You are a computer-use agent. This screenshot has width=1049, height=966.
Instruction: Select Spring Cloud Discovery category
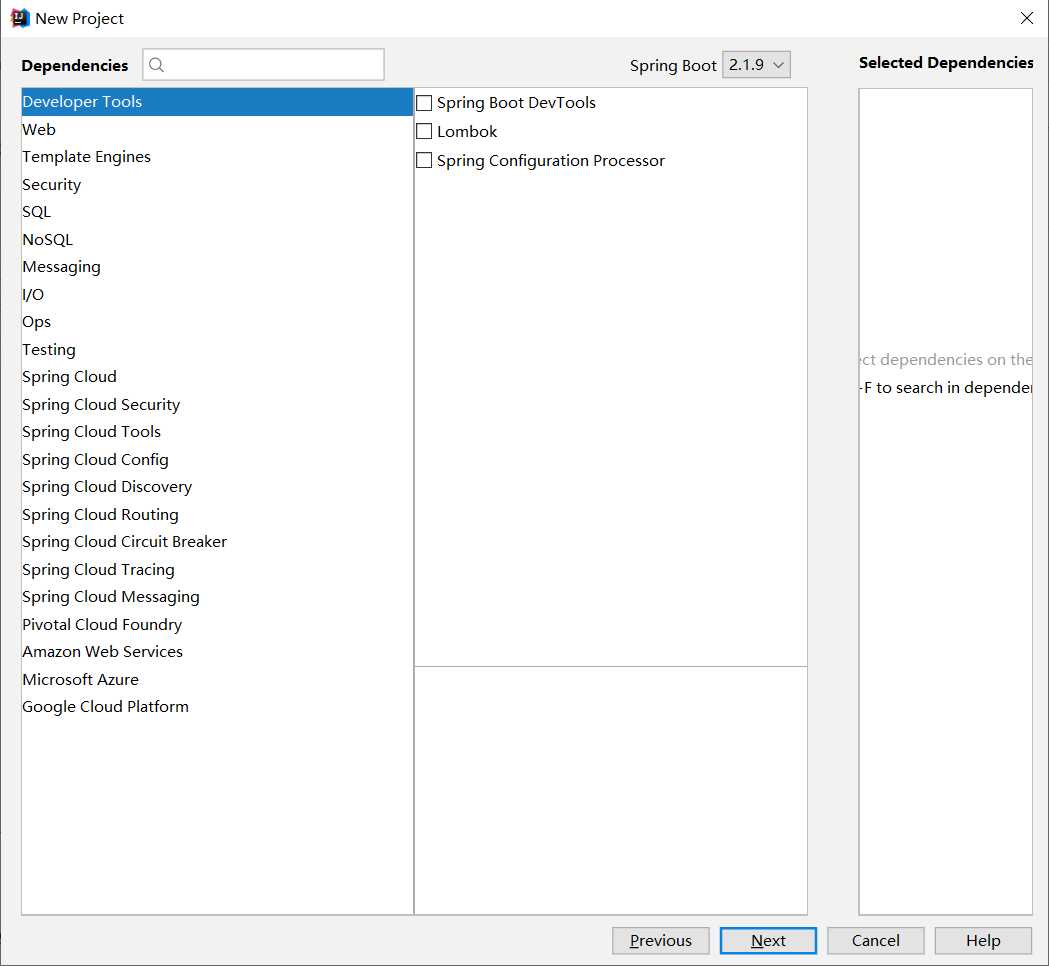[217, 487]
